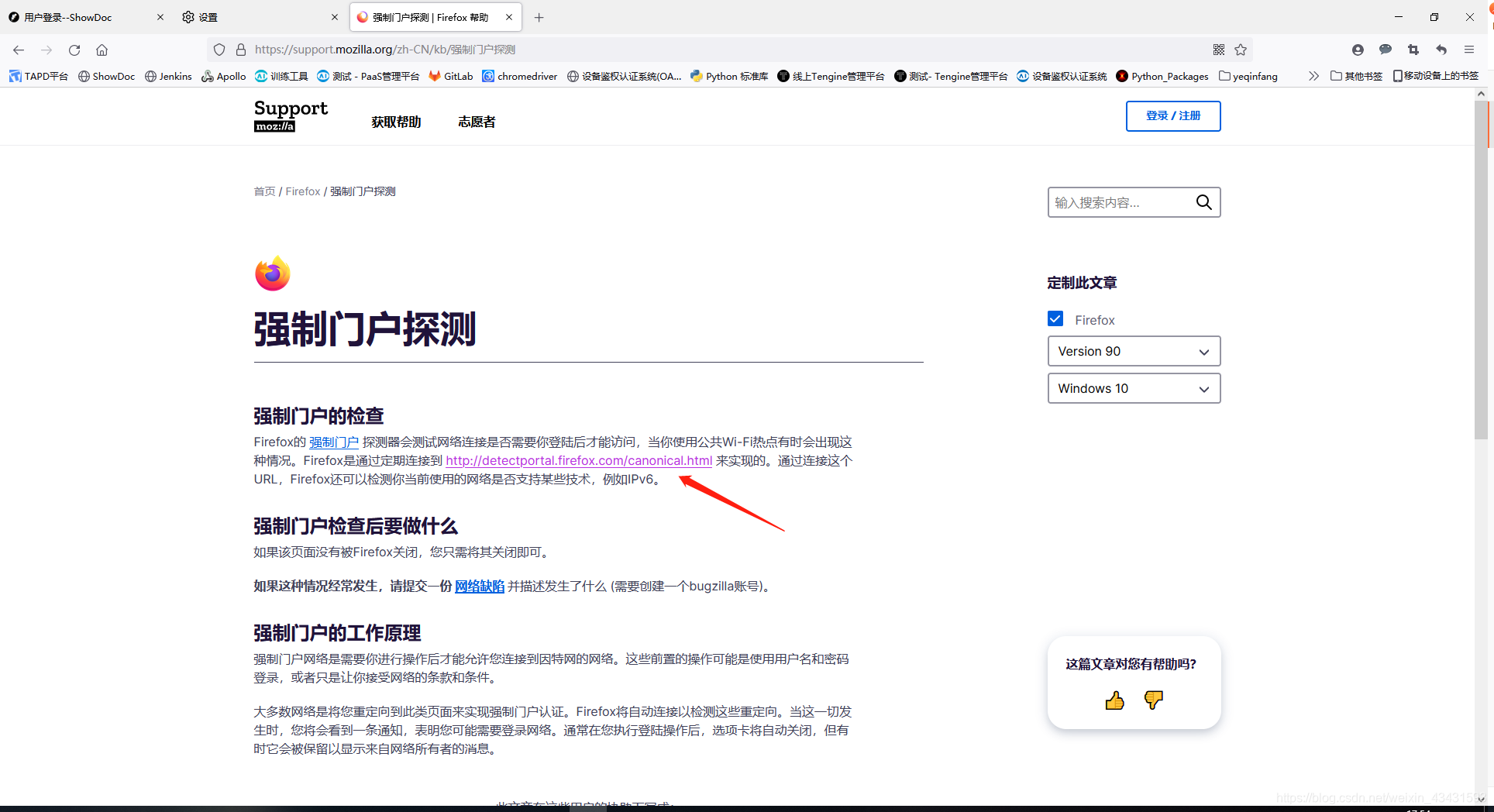Open the 线上Tengine管理平台 bookmark

point(831,76)
